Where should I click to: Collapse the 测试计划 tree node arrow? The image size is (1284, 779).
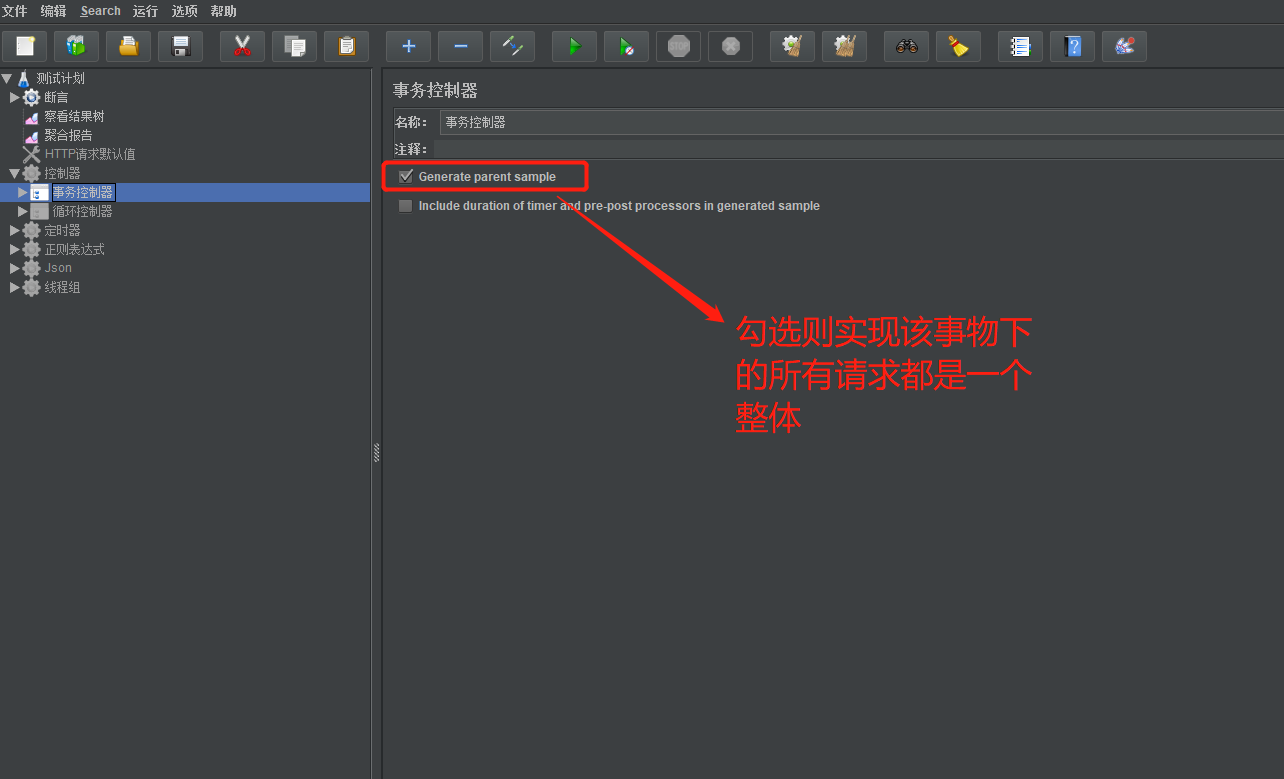7,78
